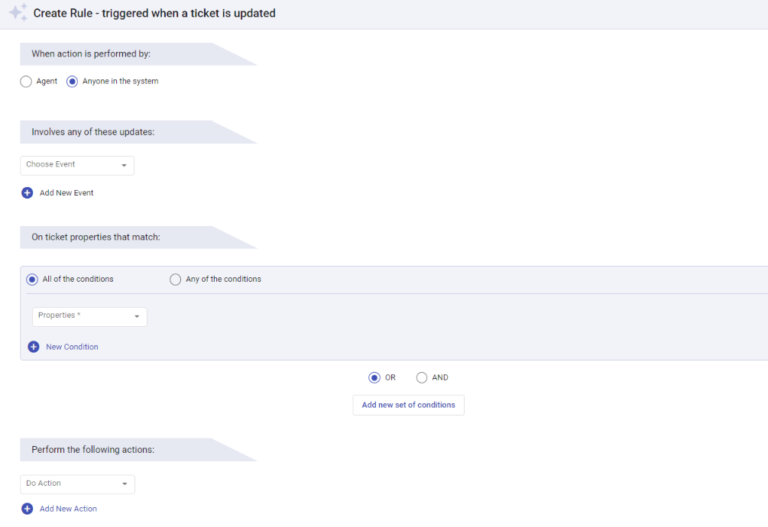Select Any of the conditions radio
Viewport: 768px width, 527px height.
click(x=176, y=279)
